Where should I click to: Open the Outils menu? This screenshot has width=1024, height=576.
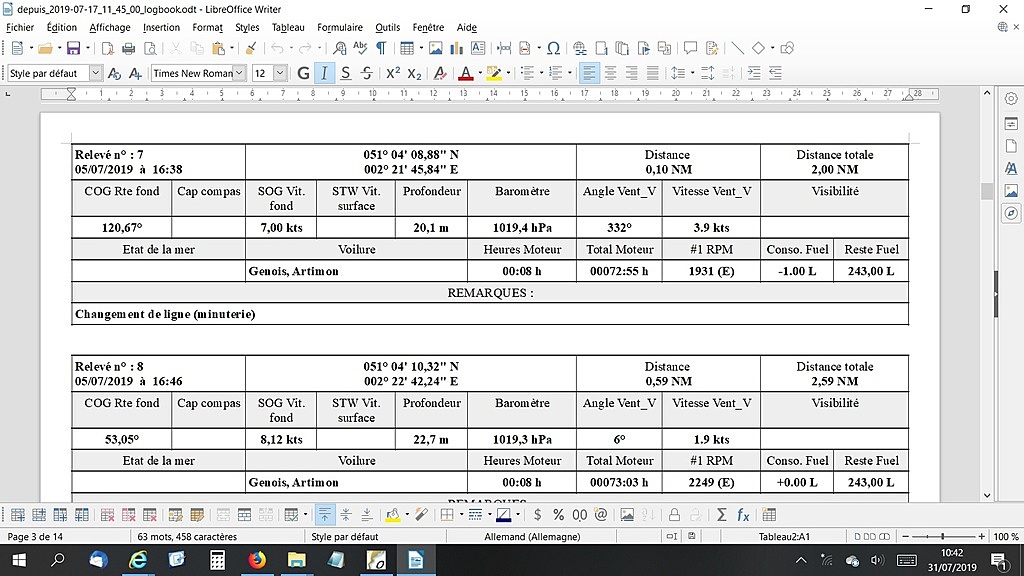[x=387, y=27]
